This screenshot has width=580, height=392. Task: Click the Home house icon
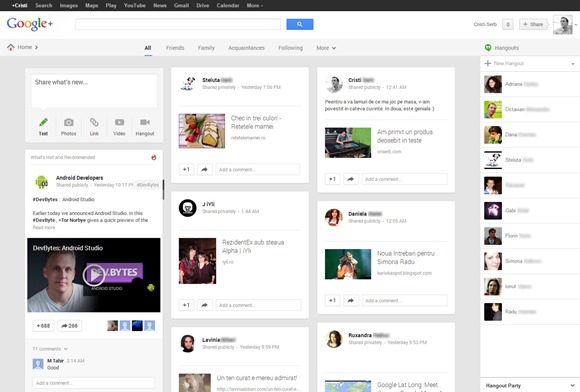pos(11,47)
